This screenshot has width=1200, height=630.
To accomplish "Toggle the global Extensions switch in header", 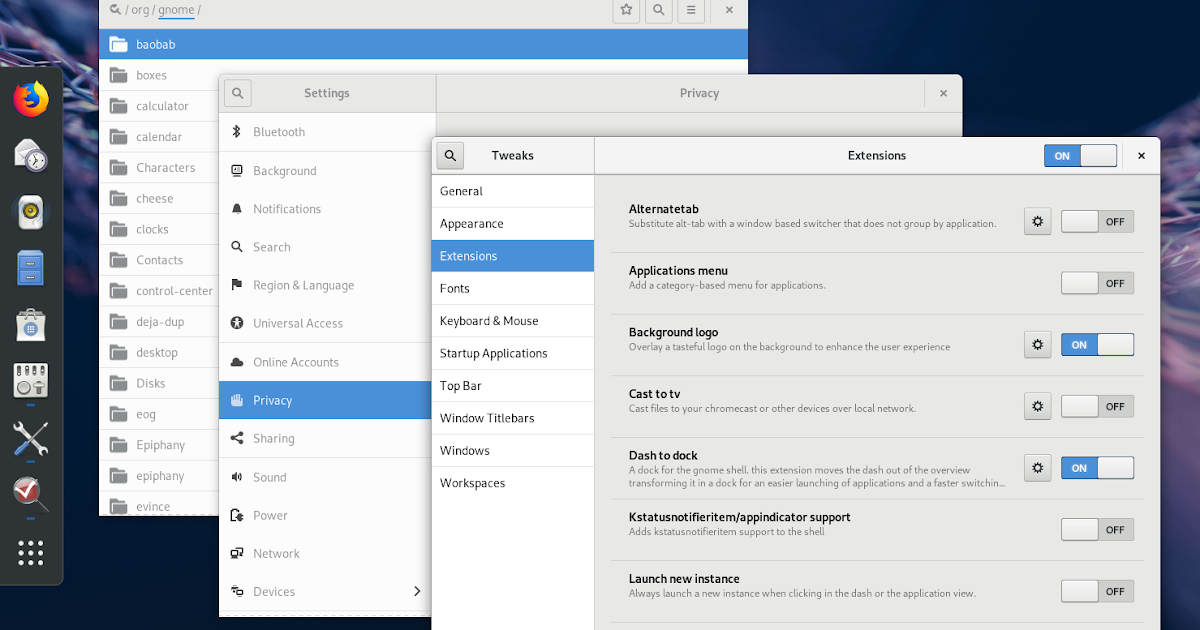I will [1080, 156].
